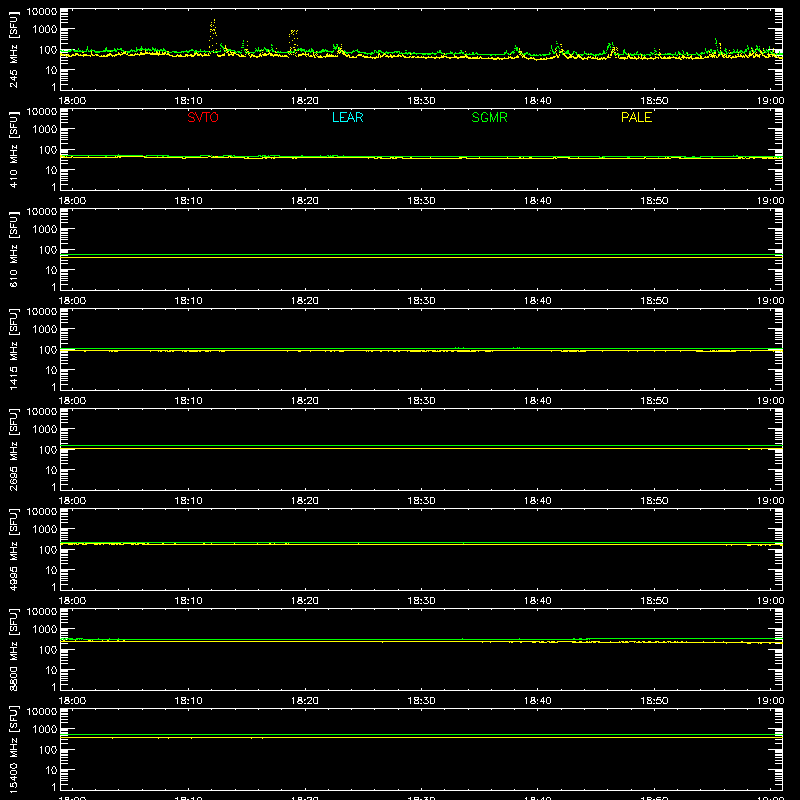Select the 8800 MHz [SFU] axis title
Image resolution: width=800 pixels, height=800 pixels.
click(14, 650)
